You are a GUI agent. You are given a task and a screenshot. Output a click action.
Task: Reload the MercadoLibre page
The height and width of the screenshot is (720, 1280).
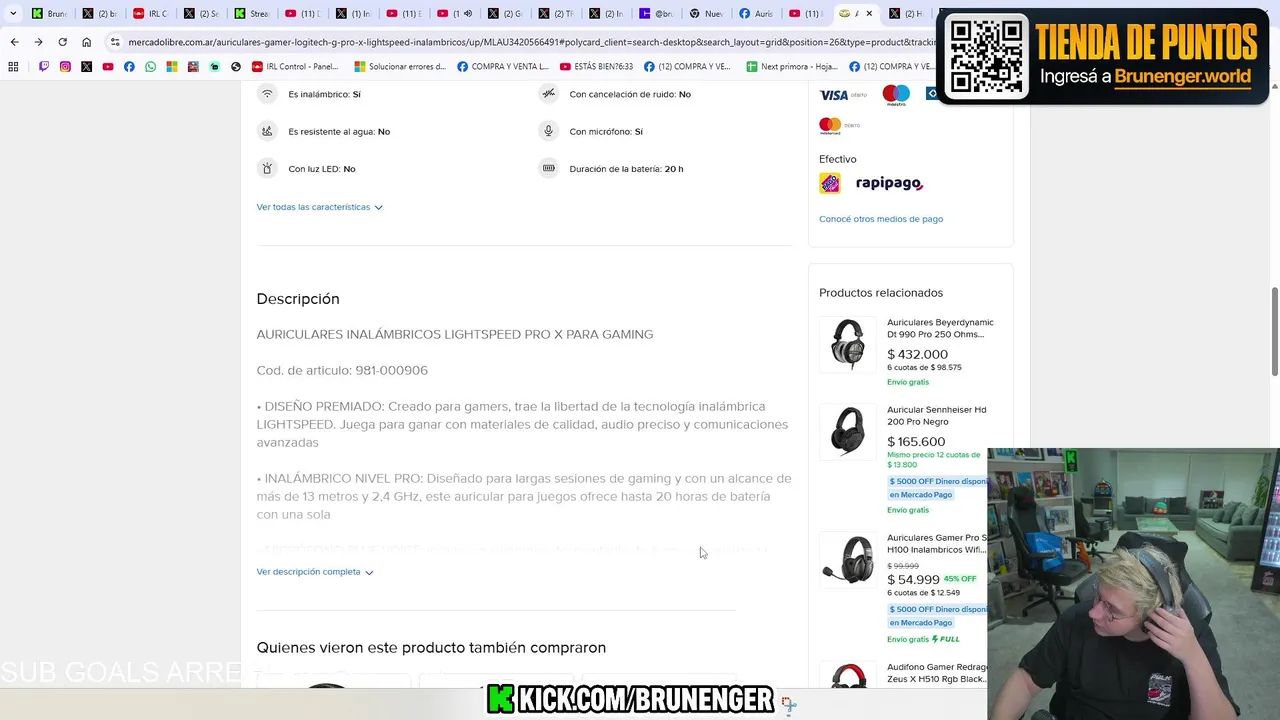[62, 42]
